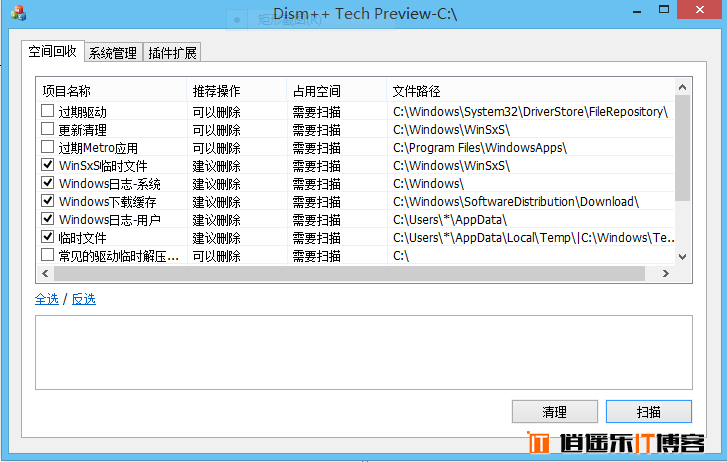
Task: Click the vertical scrollbar thumb
Action: click(x=682, y=148)
